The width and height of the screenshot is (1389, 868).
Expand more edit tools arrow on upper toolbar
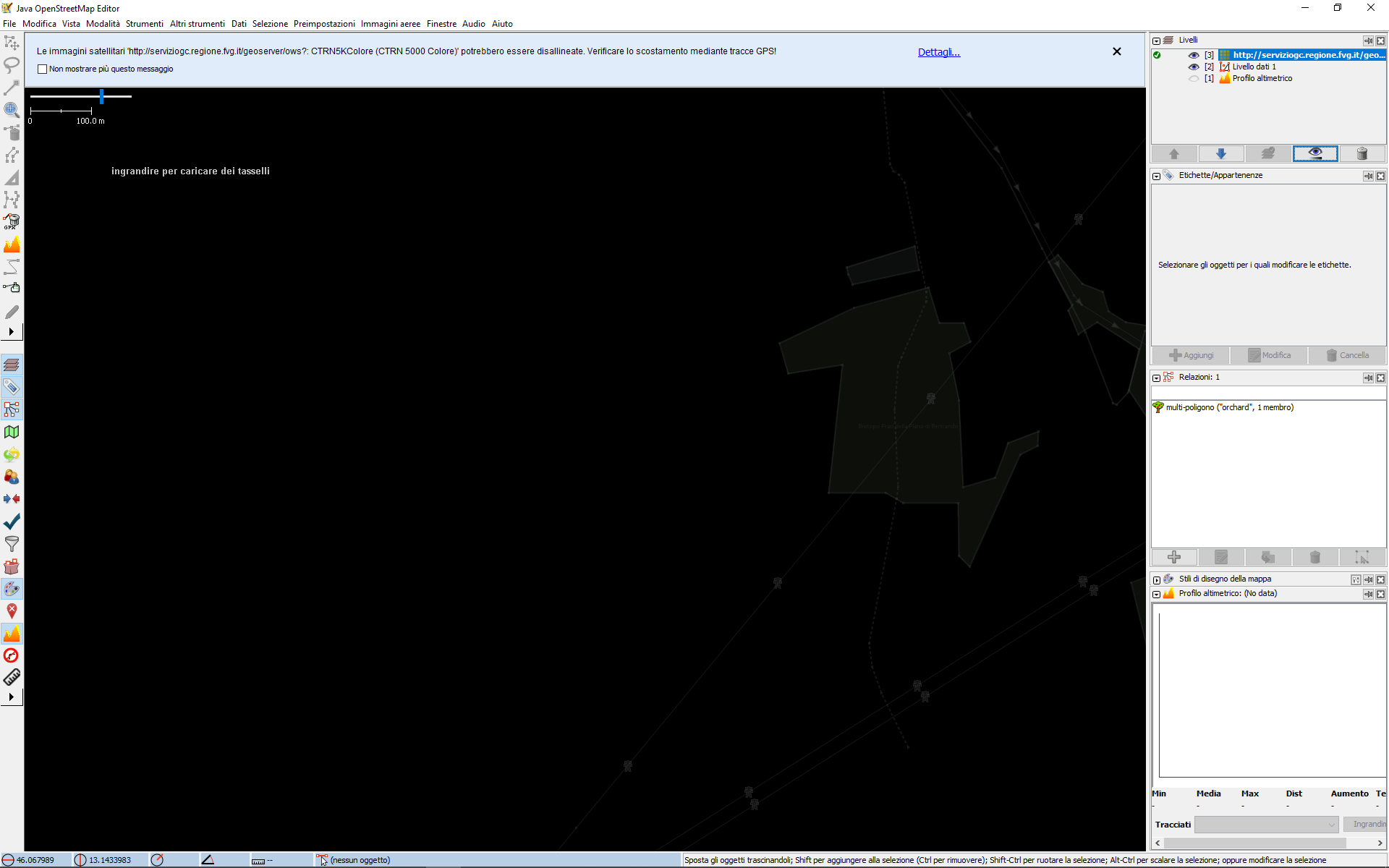tap(12, 332)
